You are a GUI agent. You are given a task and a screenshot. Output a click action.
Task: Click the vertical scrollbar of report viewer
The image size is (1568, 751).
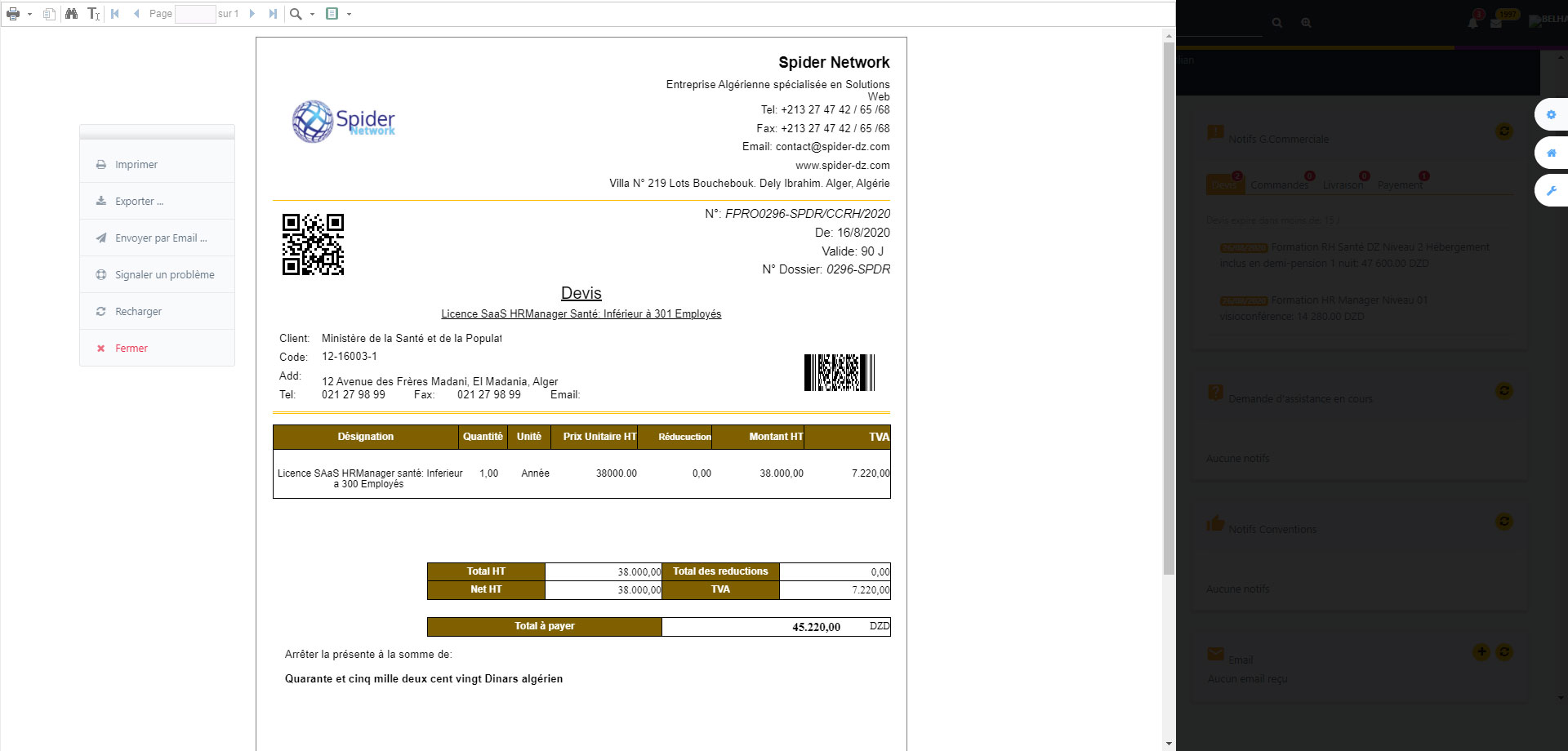point(1169,308)
